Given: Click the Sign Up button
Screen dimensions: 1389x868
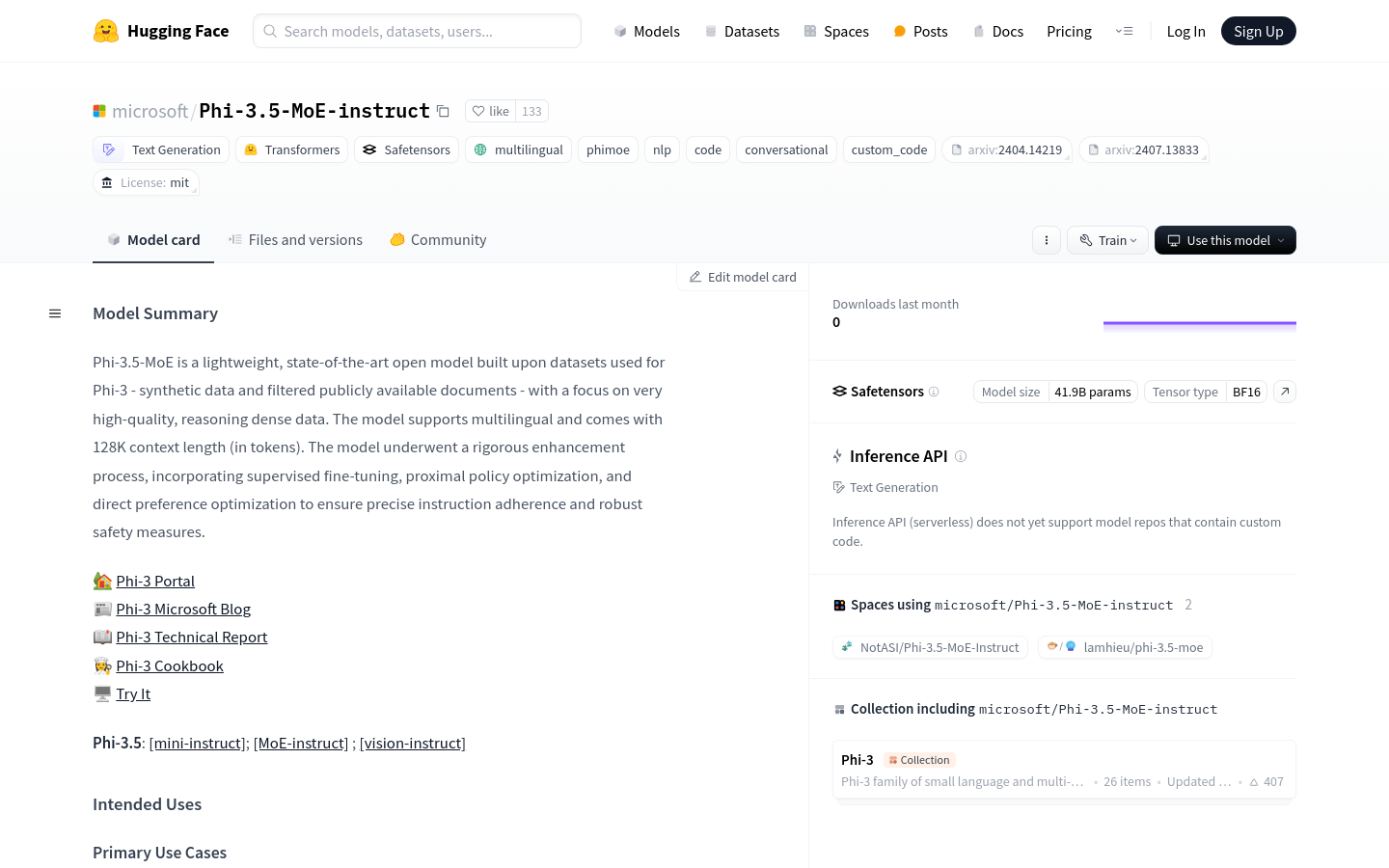Looking at the screenshot, I should click(1259, 31).
